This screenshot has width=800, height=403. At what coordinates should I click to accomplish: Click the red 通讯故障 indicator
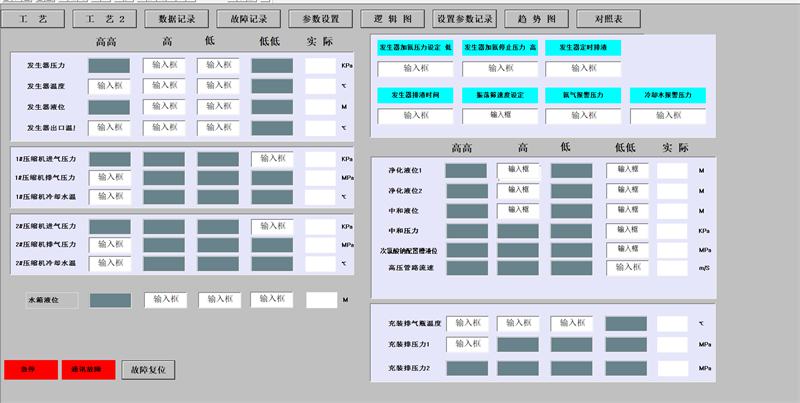pos(88,368)
